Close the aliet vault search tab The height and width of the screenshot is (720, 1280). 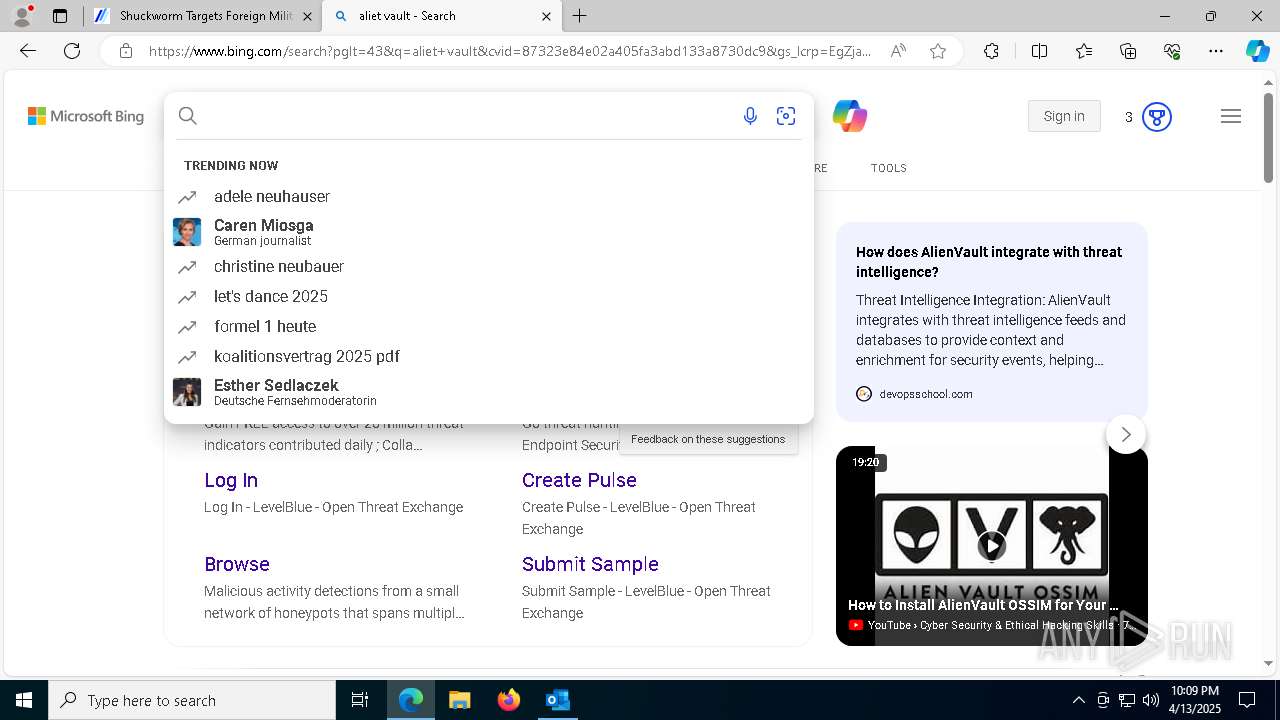click(546, 16)
